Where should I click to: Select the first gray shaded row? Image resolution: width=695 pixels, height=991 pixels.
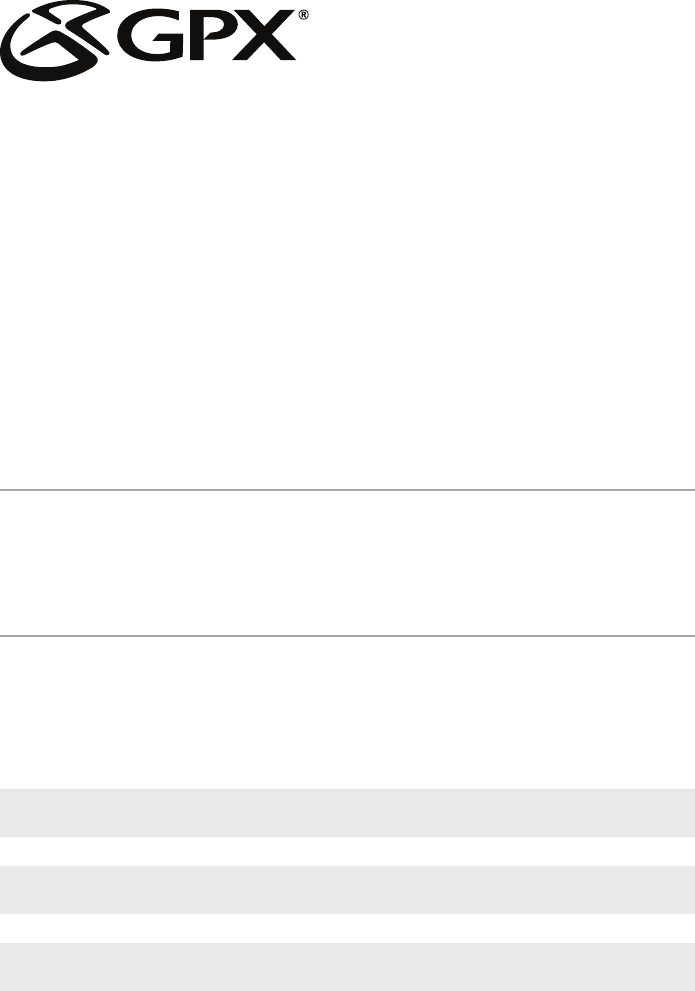pos(347,812)
